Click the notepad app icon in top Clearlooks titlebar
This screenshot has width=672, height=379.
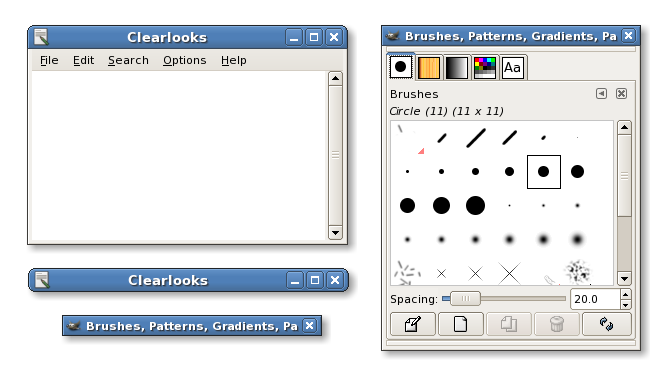41,37
